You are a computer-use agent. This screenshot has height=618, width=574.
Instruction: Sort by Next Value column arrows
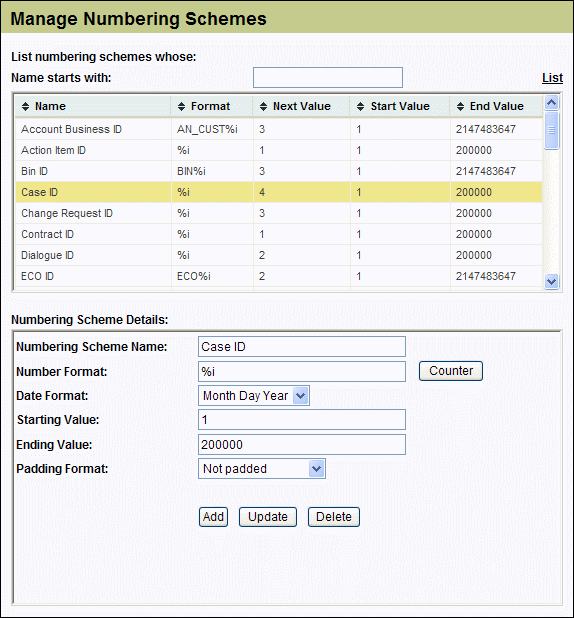[x=264, y=106]
